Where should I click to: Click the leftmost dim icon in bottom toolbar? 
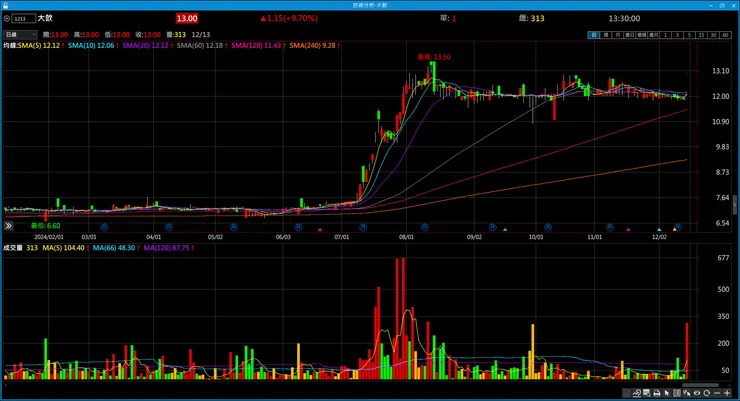(627, 393)
